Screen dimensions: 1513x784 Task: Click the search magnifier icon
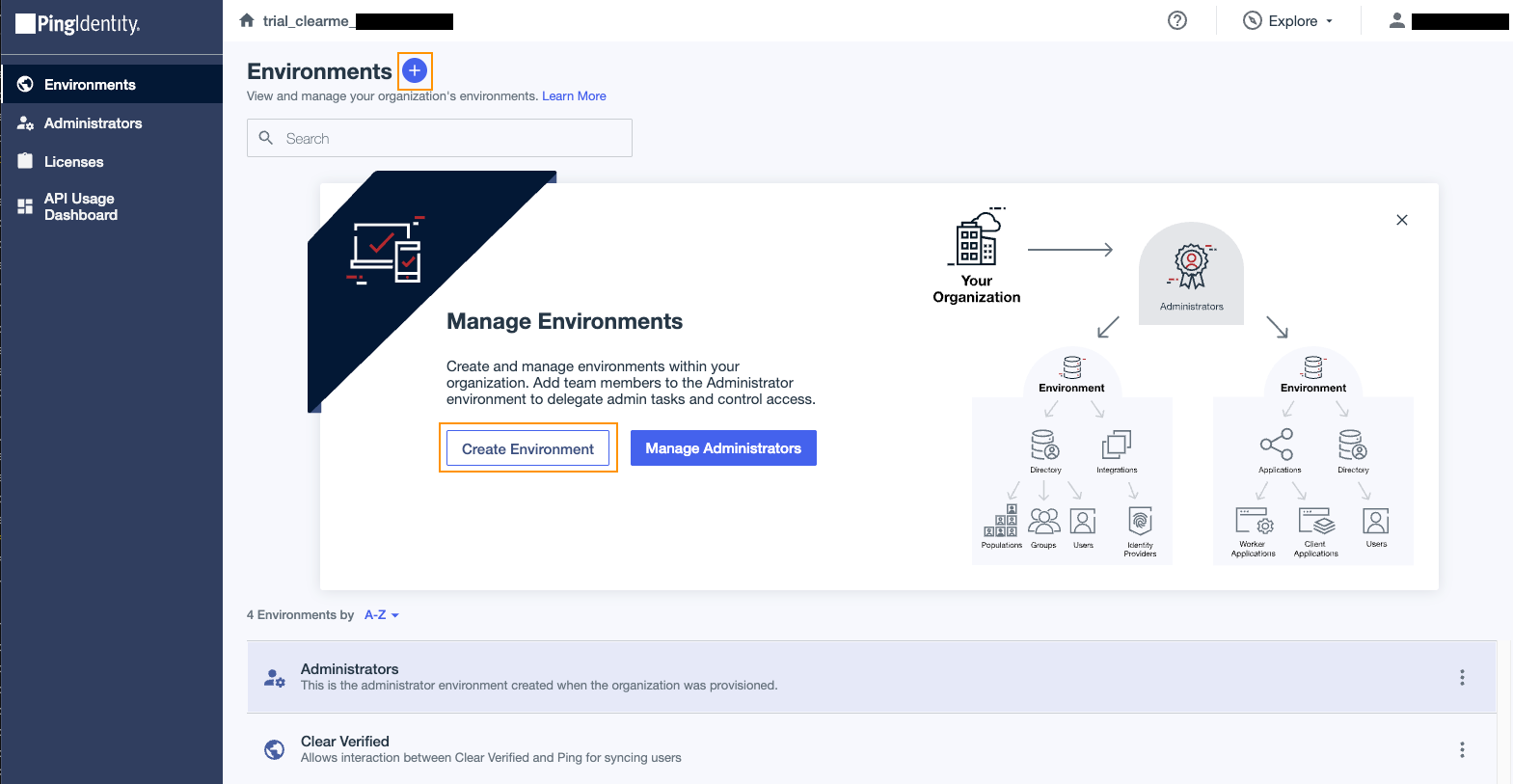(266, 138)
